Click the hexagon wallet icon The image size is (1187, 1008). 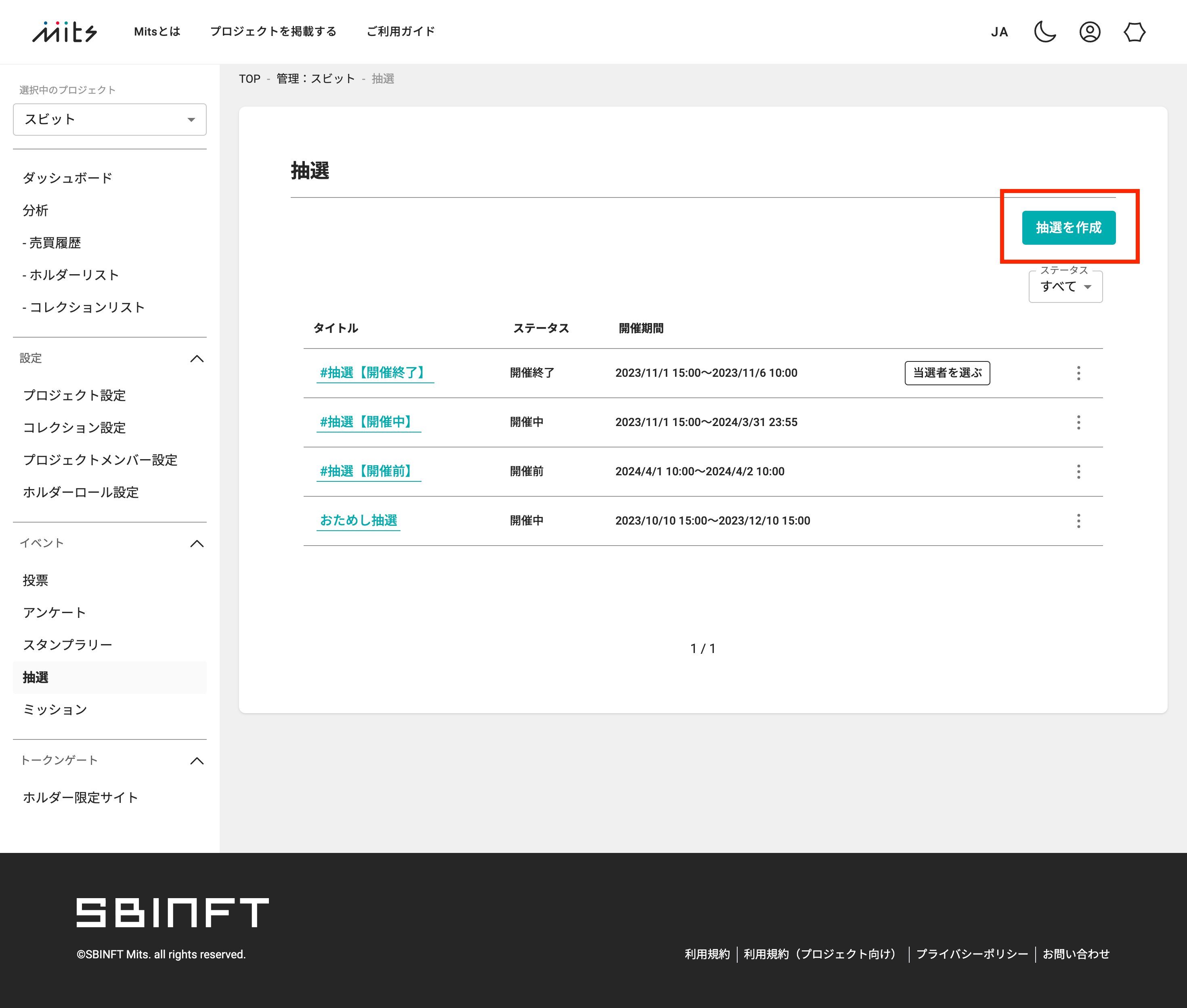[x=1135, y=32]
